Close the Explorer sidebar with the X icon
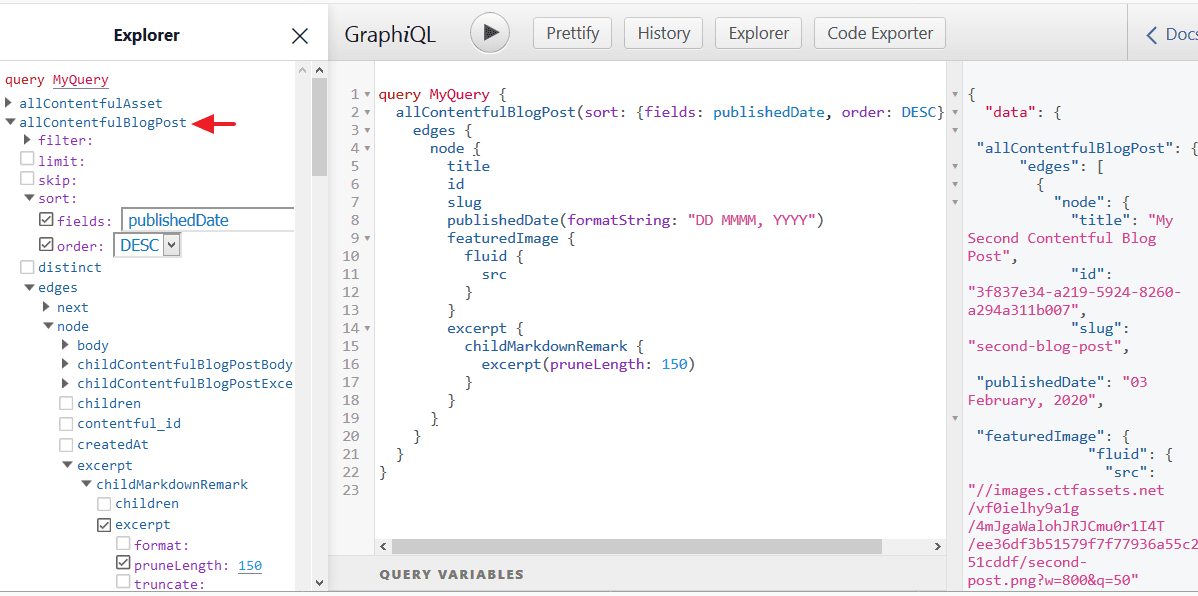 point(299,34)
